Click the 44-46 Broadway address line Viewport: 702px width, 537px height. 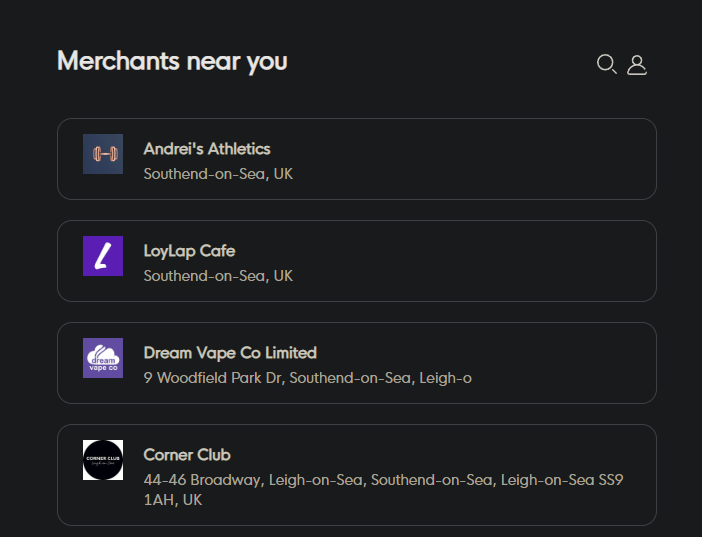tap(383, 480)
